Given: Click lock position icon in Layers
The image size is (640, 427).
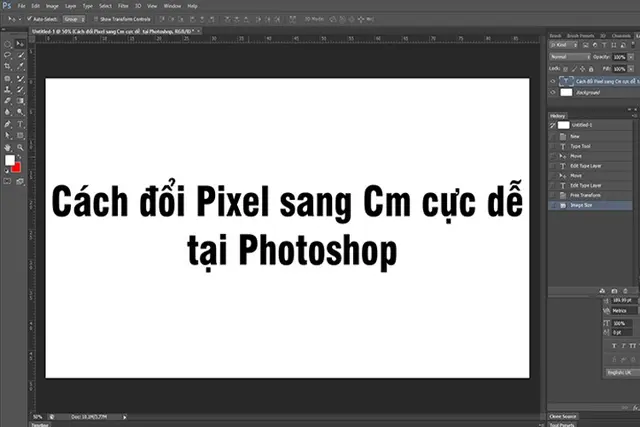Looking at the screenshot, I should [x=582, y=69].
